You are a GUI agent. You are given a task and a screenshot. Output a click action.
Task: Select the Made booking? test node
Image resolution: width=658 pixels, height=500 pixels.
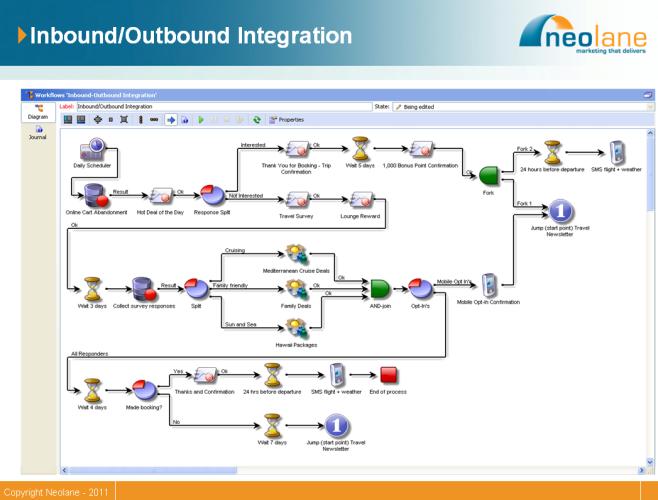144,388
